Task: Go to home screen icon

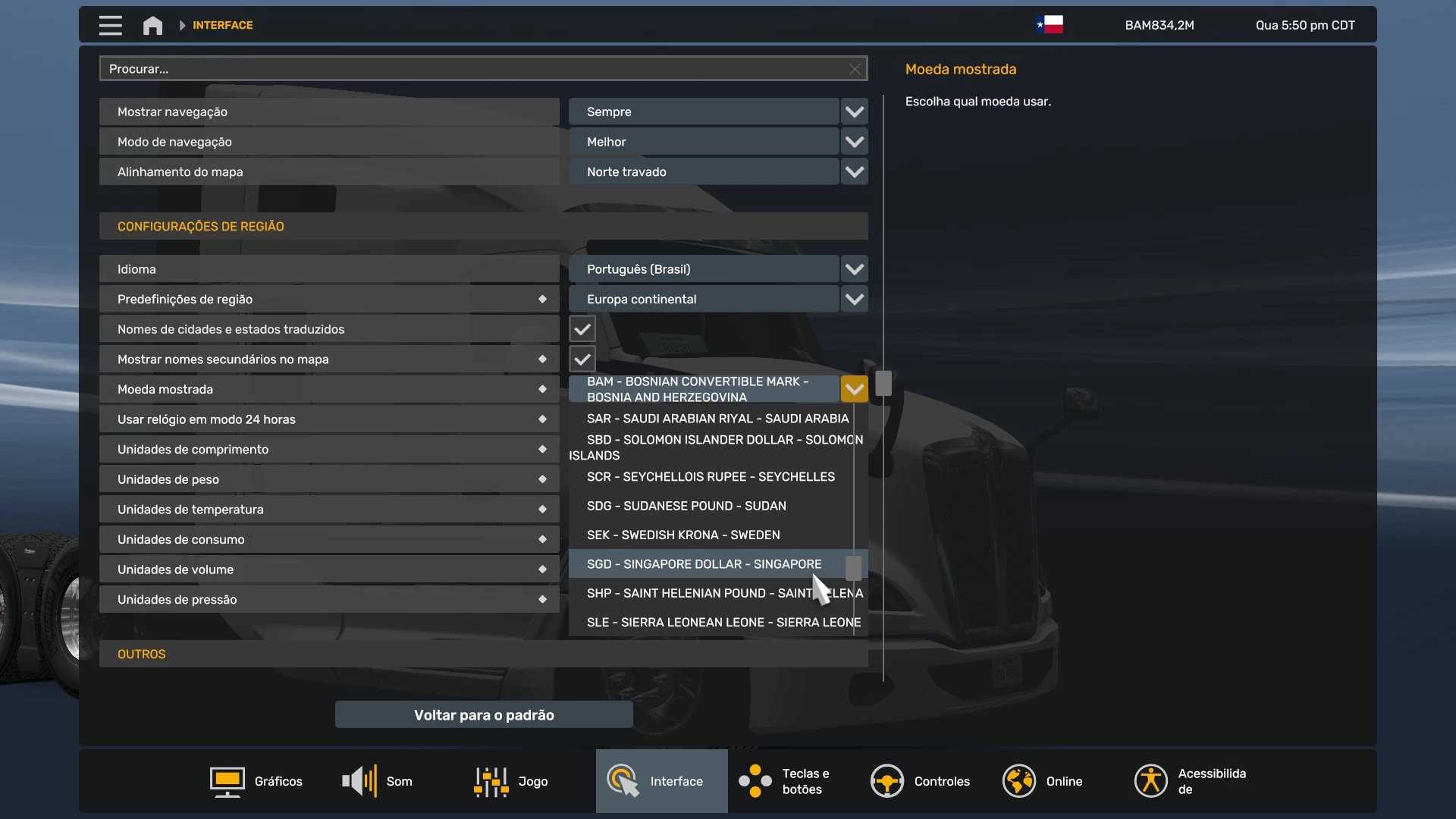Action: click(x=152, y=25)
